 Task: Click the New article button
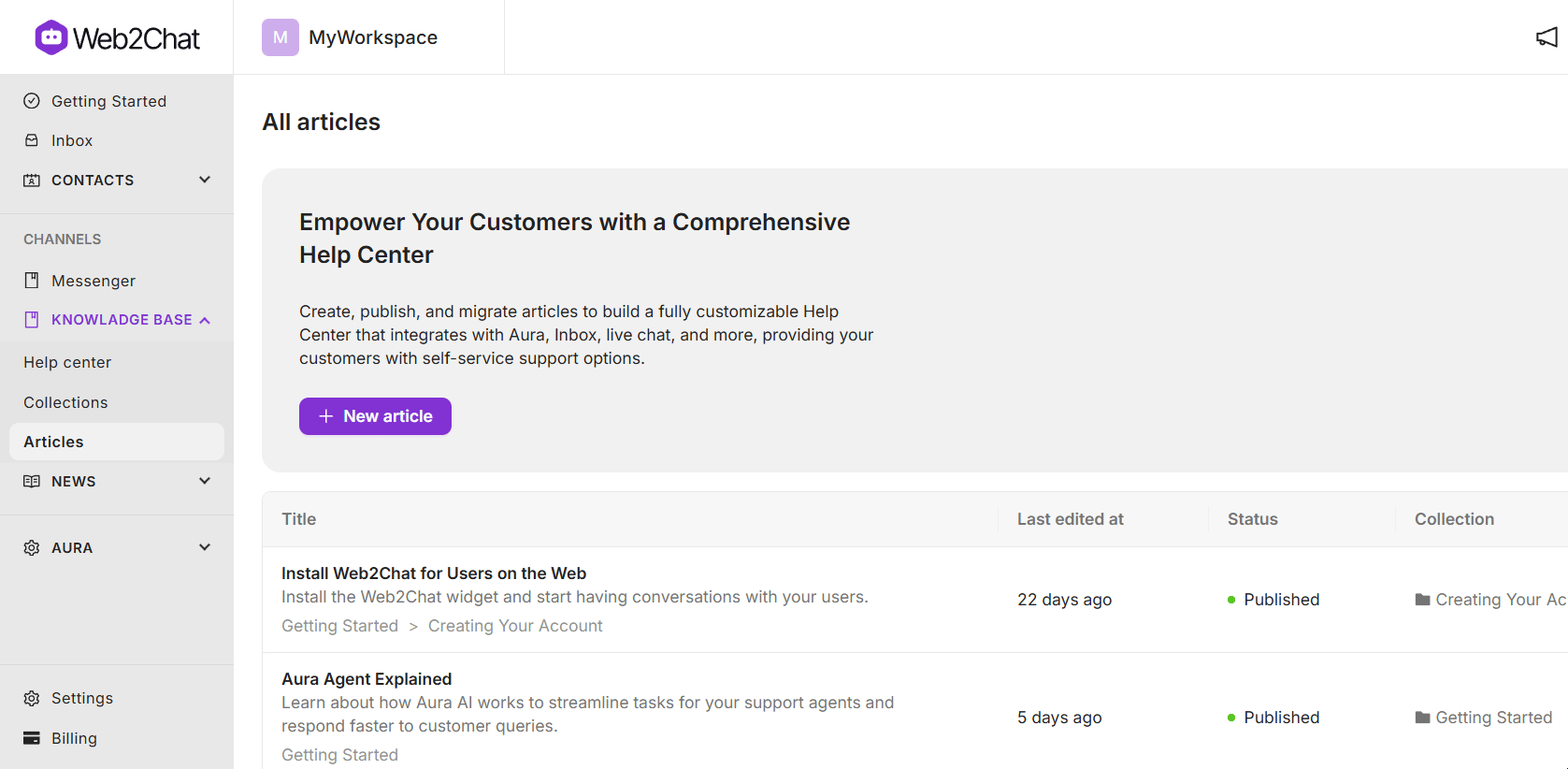tap(375, 416)
